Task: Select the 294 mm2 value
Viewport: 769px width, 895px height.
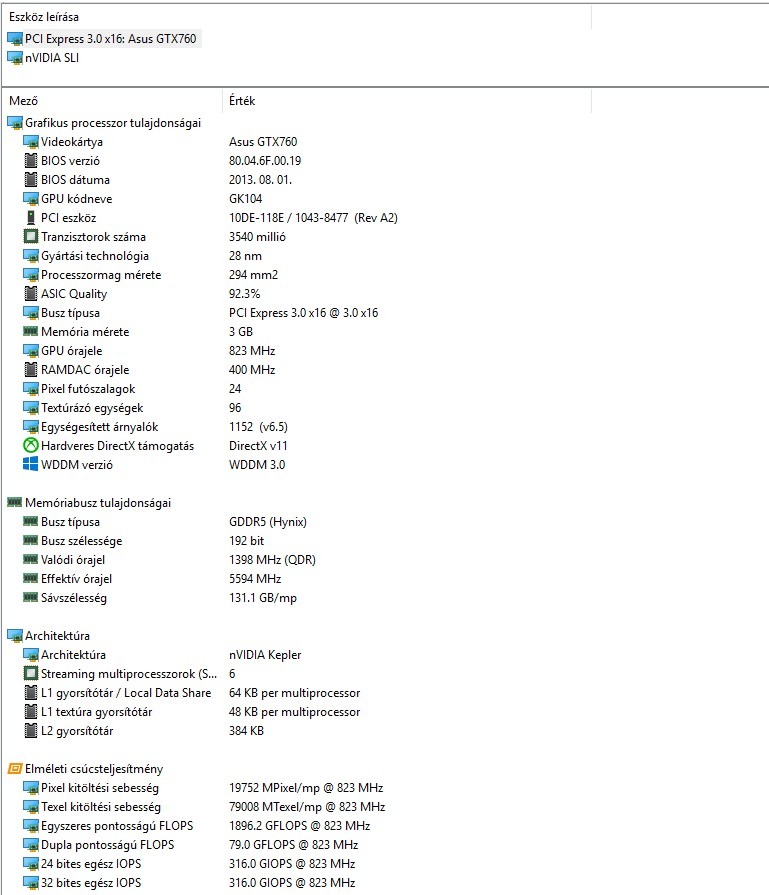Action: coord(253,275)
